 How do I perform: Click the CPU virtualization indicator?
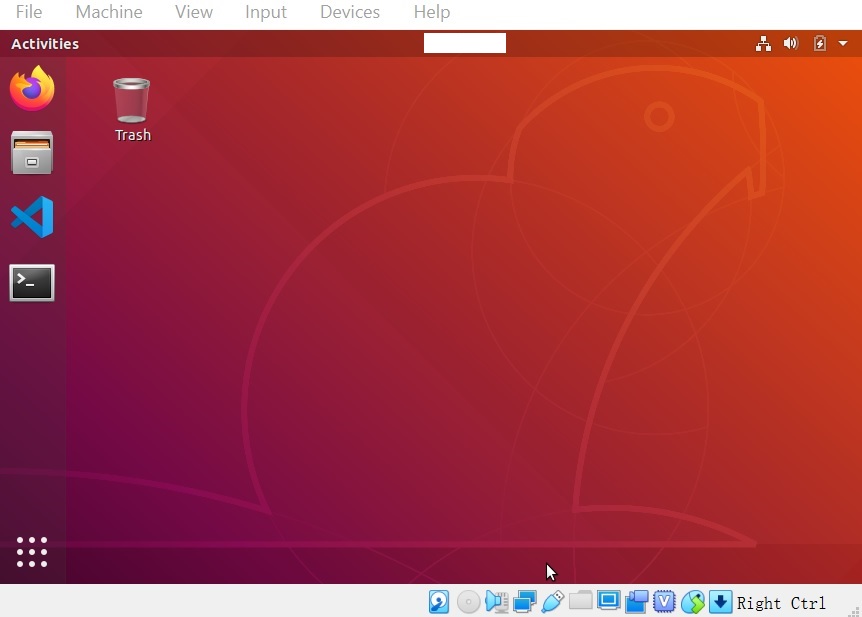point(664,602)
